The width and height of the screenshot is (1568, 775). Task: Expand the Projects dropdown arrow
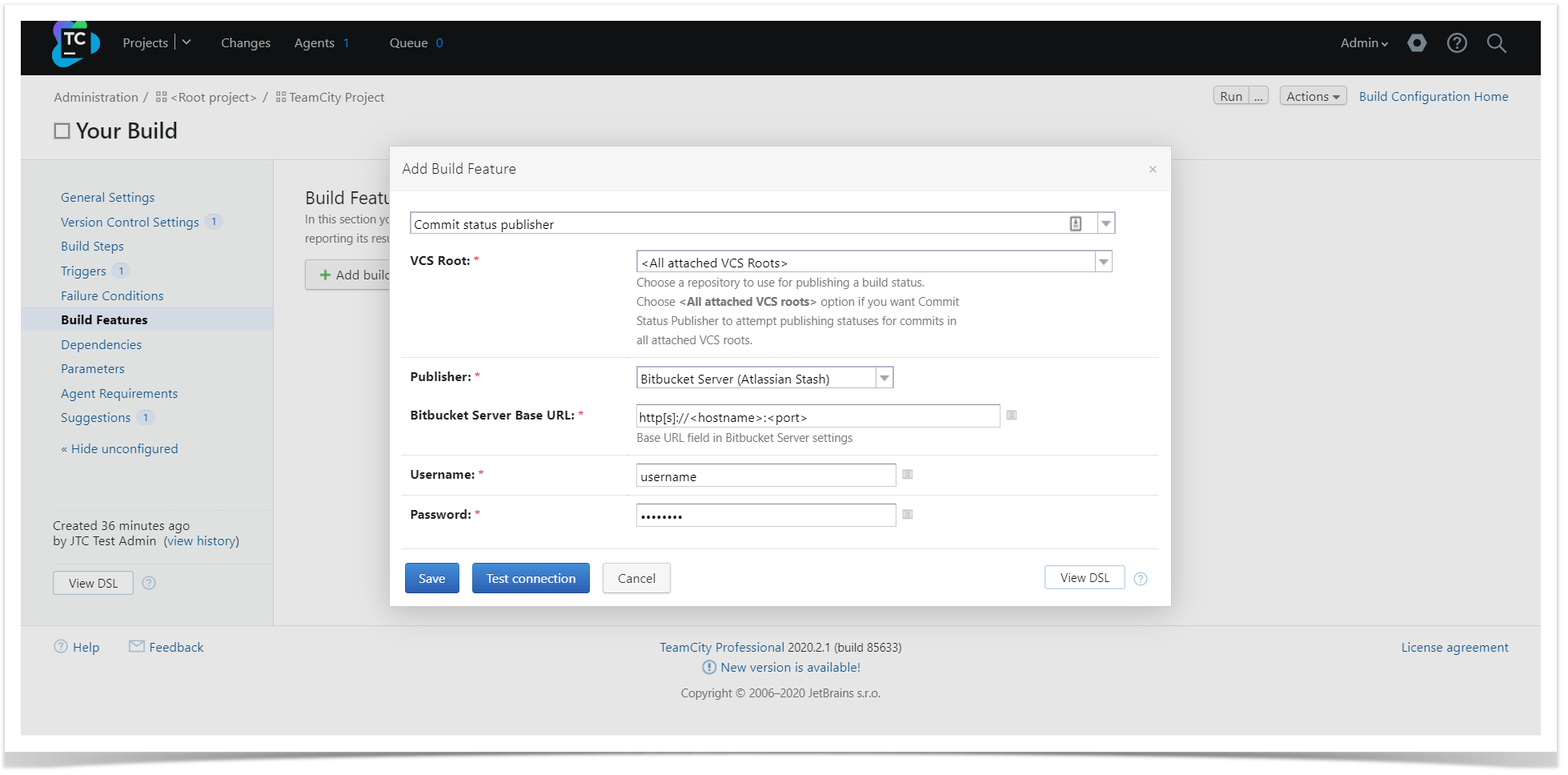coord(186,42)
